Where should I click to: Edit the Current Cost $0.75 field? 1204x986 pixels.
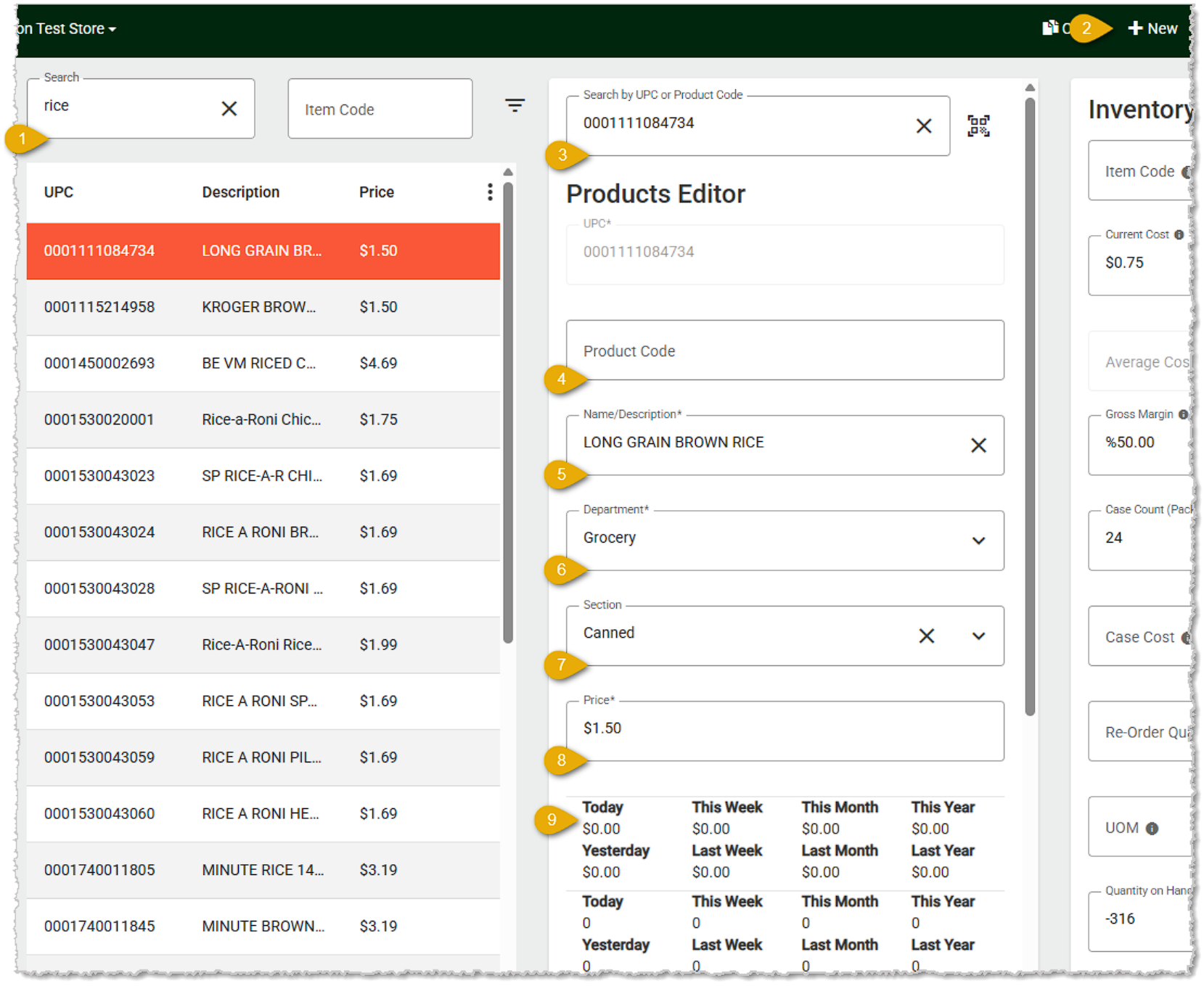[x=1139, y=265]
